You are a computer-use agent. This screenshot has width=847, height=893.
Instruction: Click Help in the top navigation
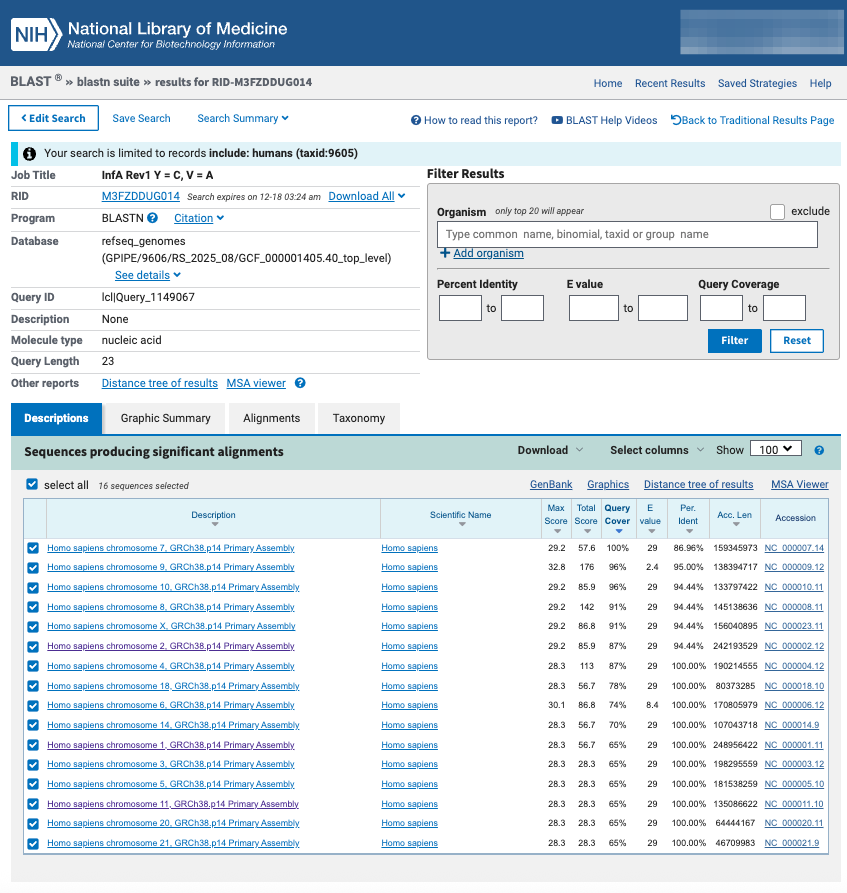pyautogui.click(x=820, y=83)
